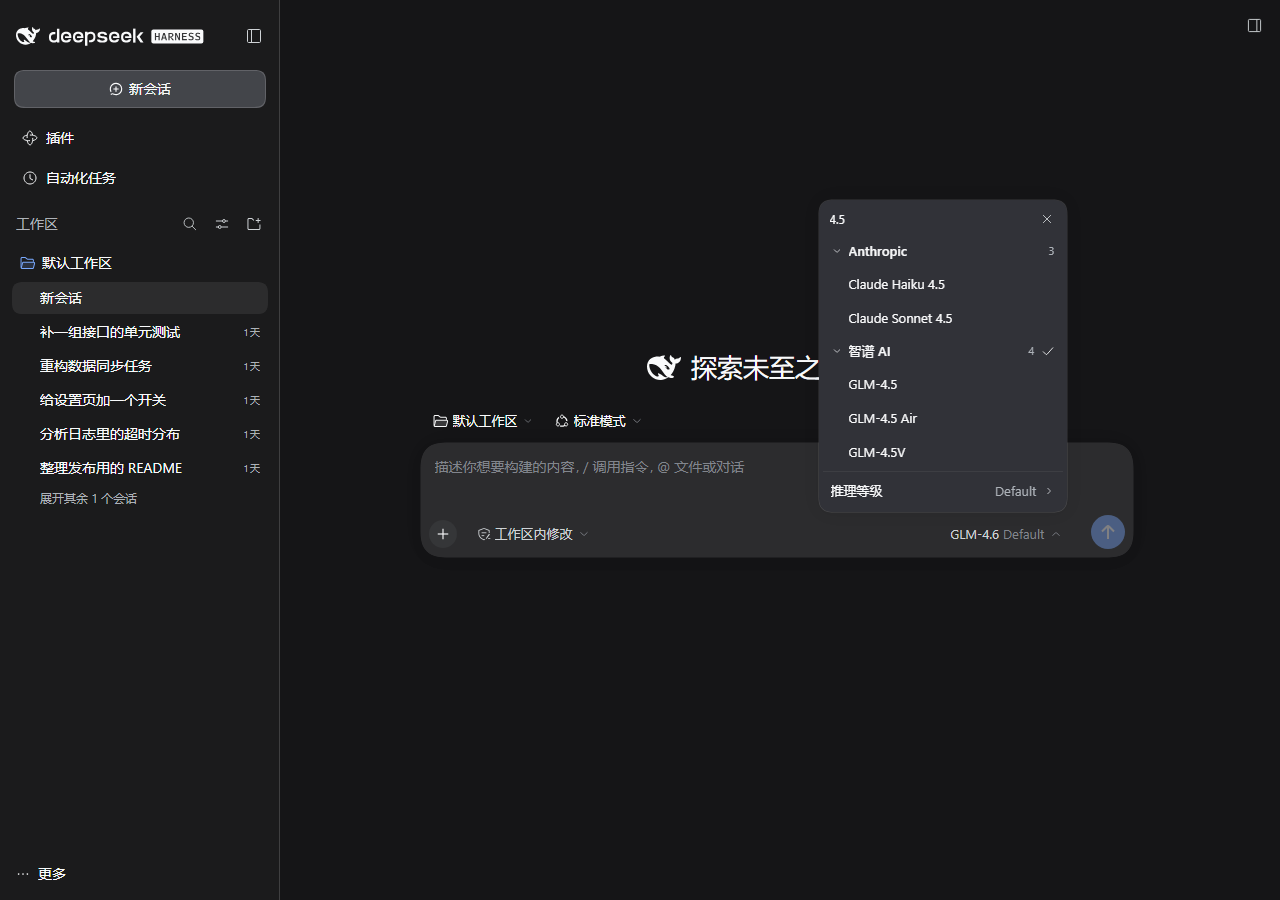Start a new conversation with 新会话 button
1280x900 pixels.
[x=140, y=89]
